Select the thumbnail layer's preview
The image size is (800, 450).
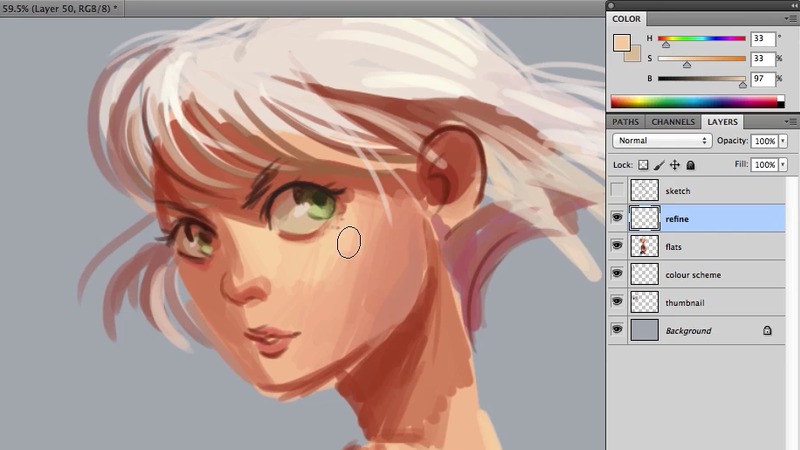(644, 302)
